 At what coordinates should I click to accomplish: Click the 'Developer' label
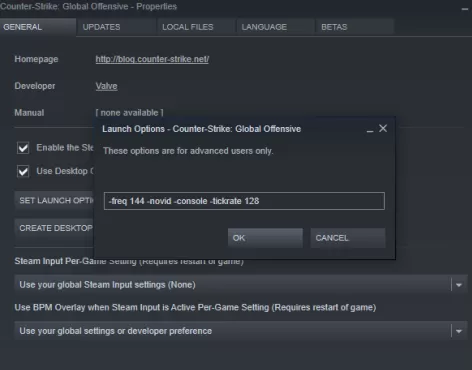pos(35,86)
